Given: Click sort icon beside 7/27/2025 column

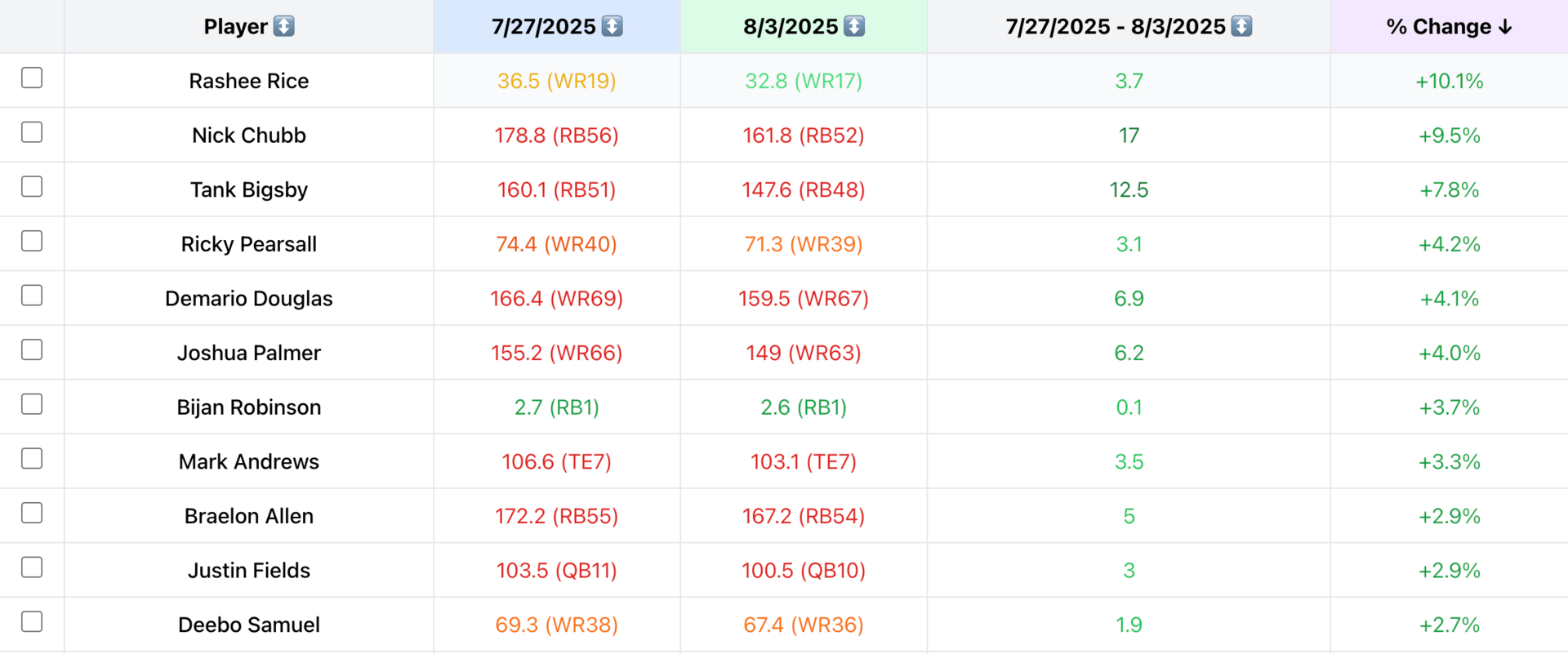Looking at the screenshot, I should pyautogui.click(x=612, y=26).
